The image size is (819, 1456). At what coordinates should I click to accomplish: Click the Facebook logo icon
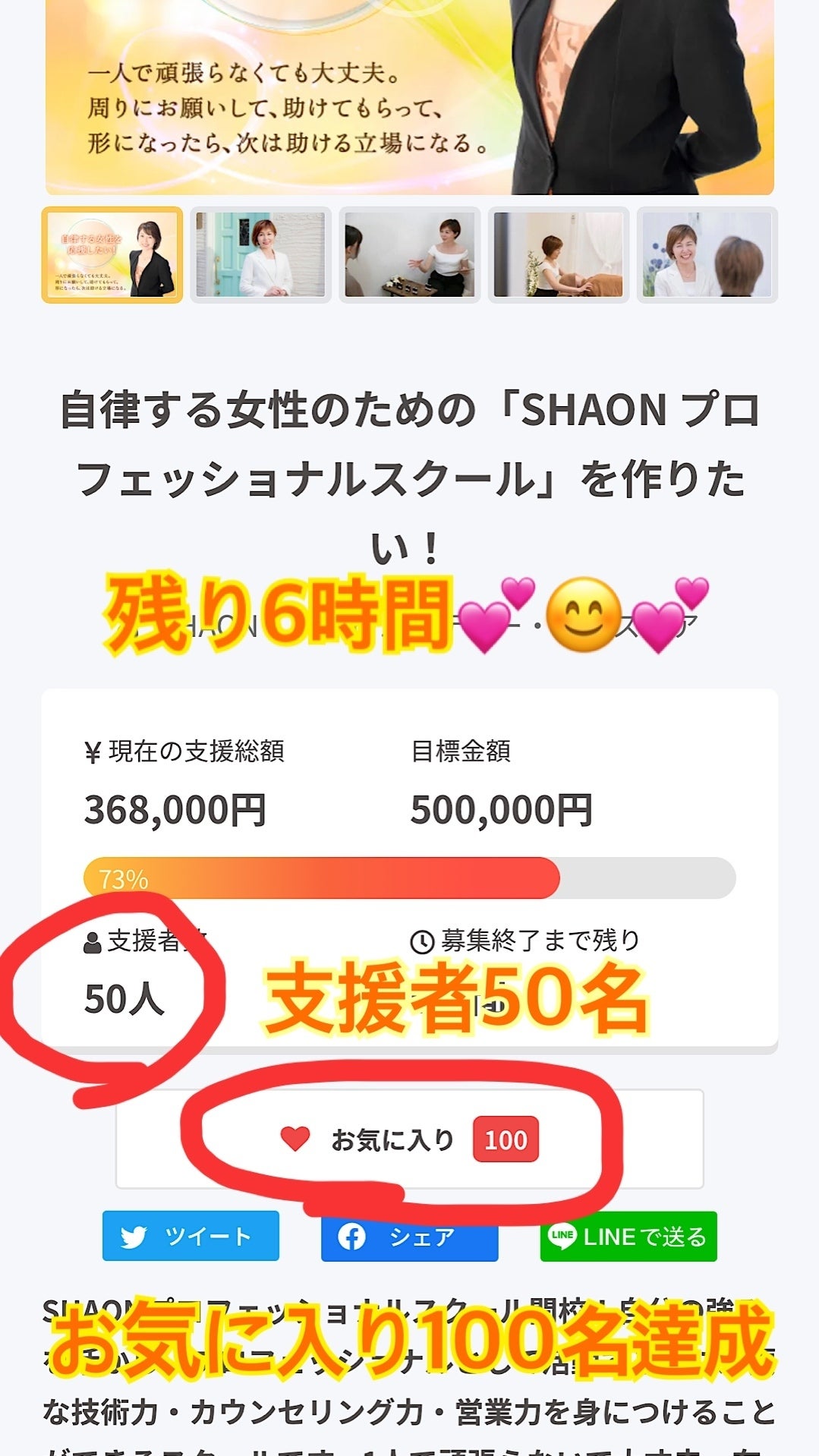pos(351,1237)
